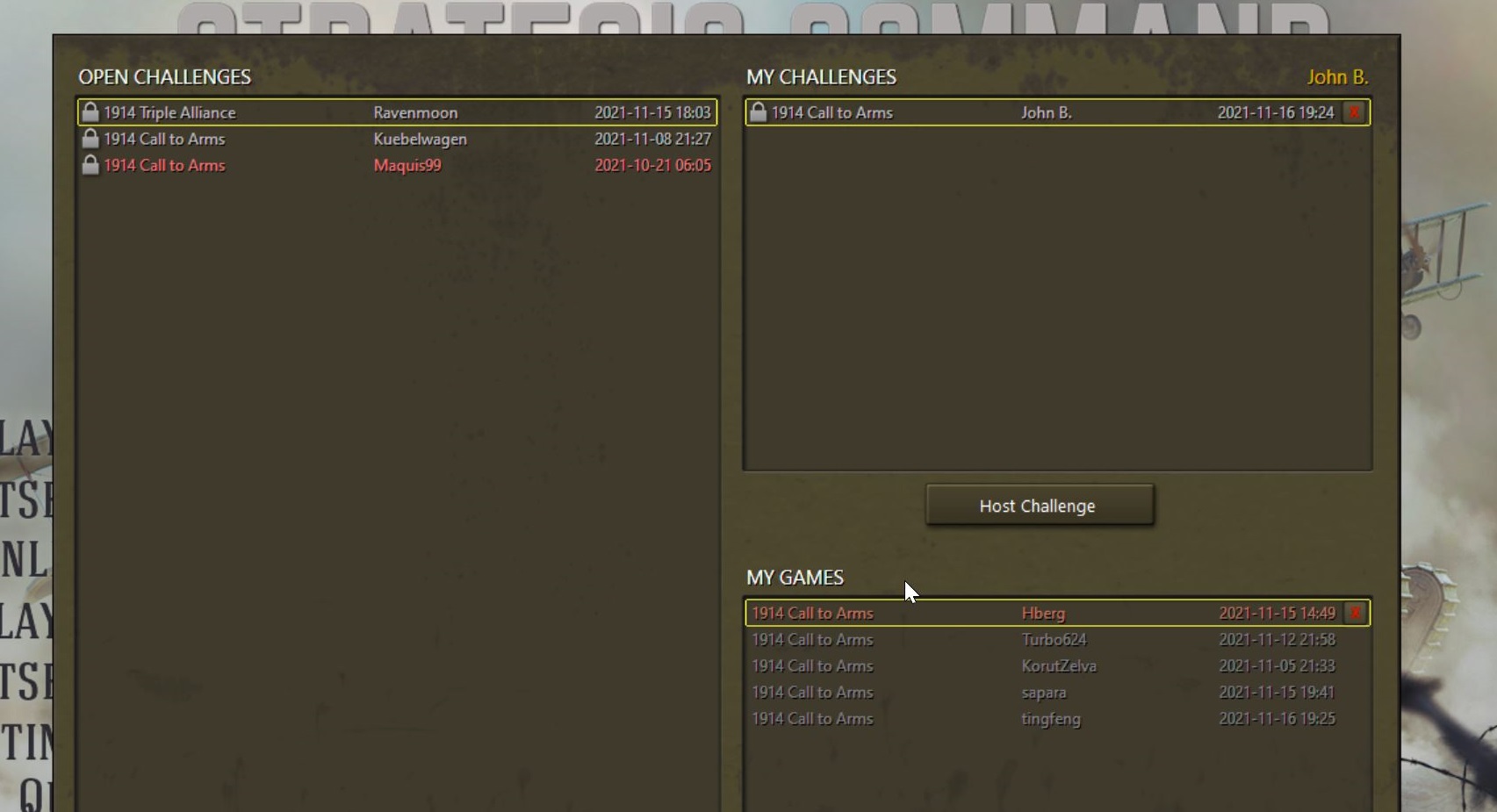Click timestamp 2021-11-15 19:41
Viewport: 1497px width, 812px height.
point(1277,692)
